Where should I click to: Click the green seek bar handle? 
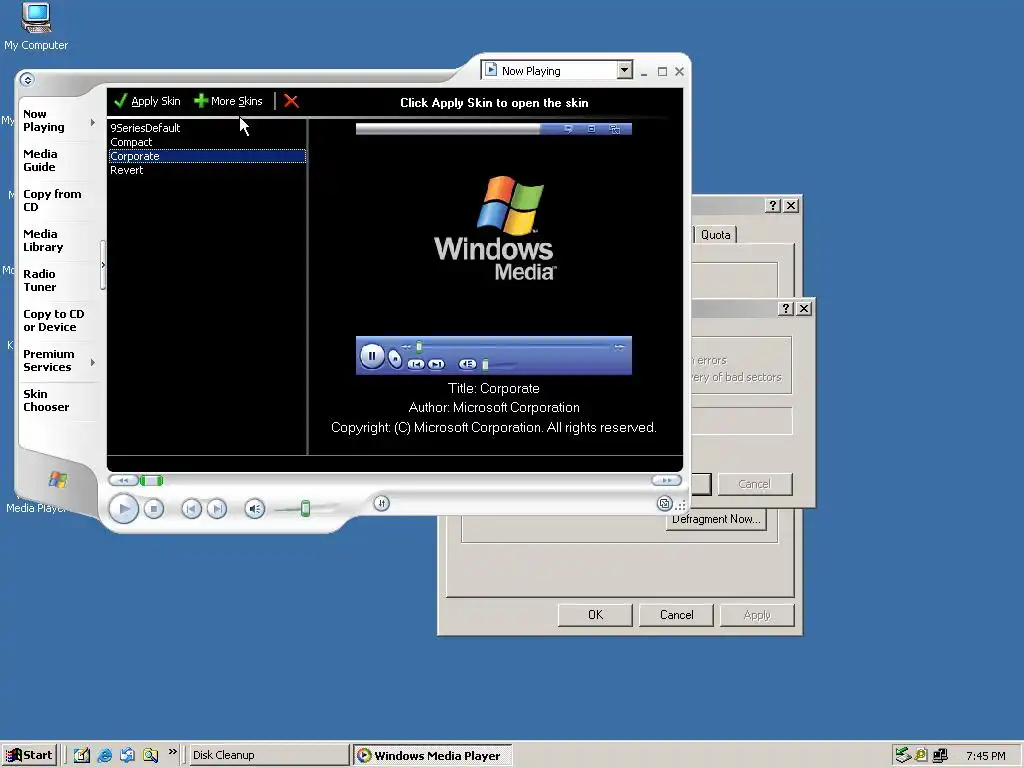click(152, 481)
